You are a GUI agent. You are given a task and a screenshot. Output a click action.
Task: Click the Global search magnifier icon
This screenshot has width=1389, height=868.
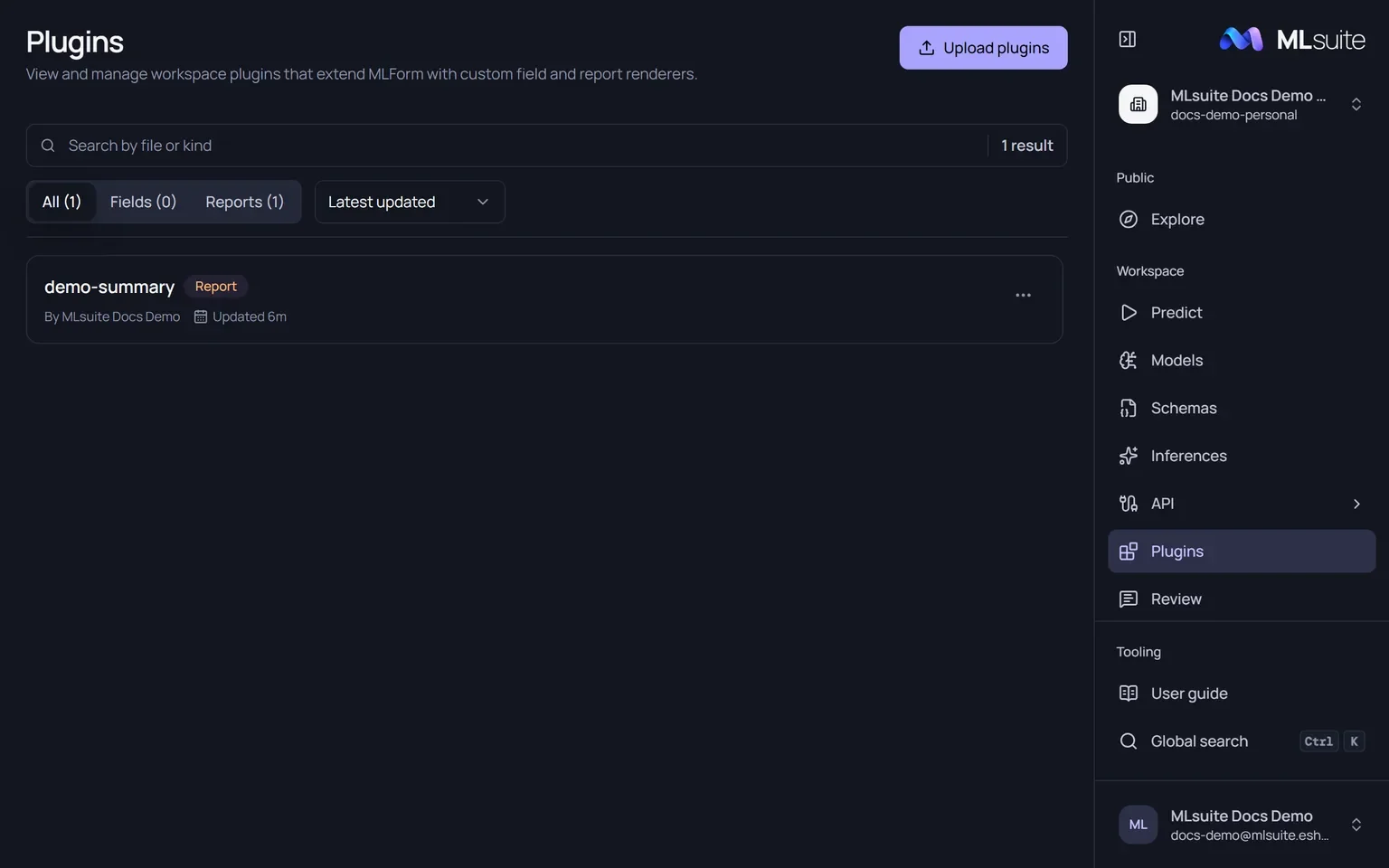coord(1129,741)
